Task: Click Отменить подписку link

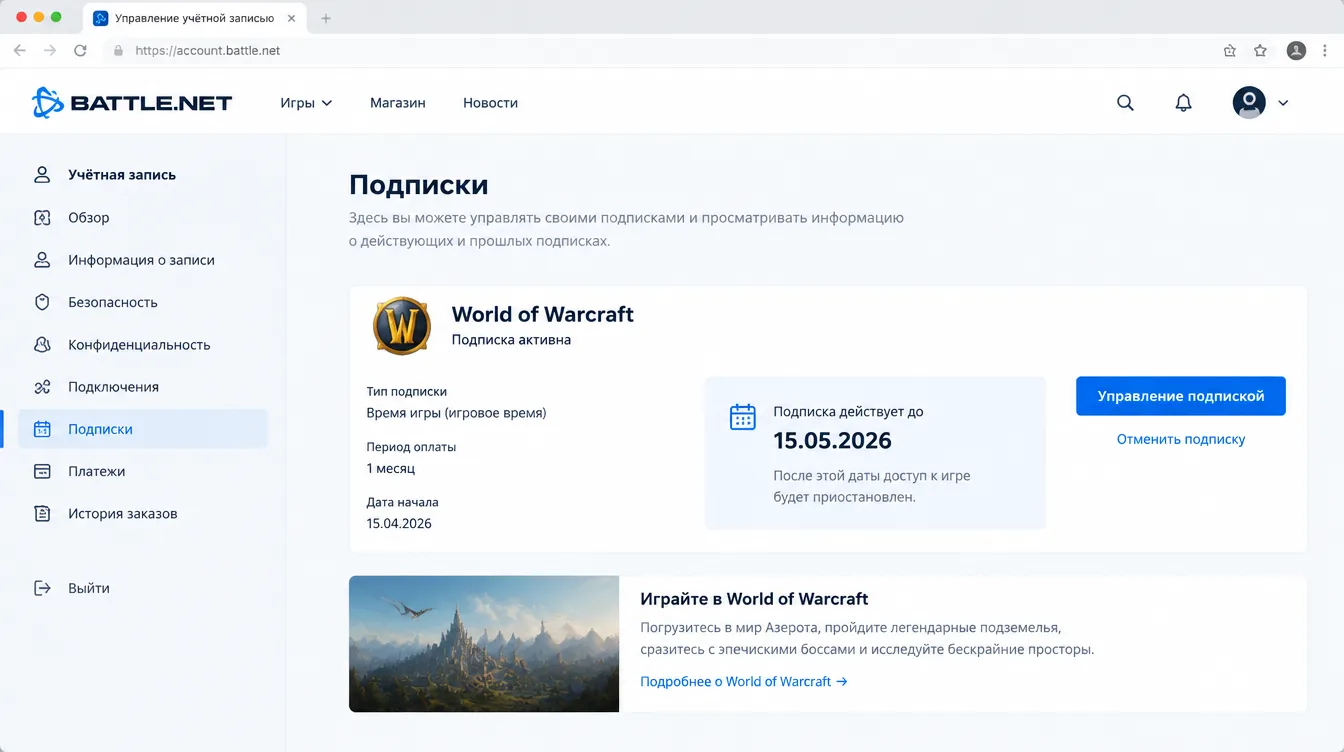Action: click(1181, 439)
